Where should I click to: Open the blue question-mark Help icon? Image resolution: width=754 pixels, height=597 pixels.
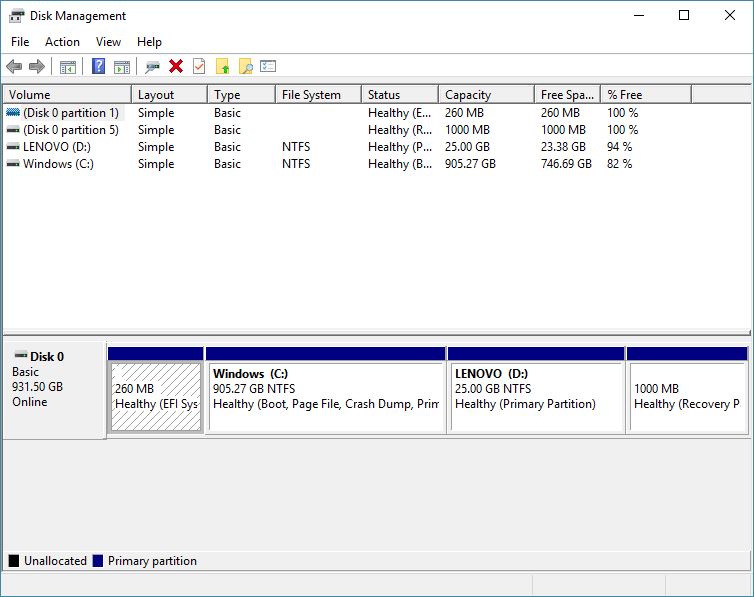tap(99, 66)
